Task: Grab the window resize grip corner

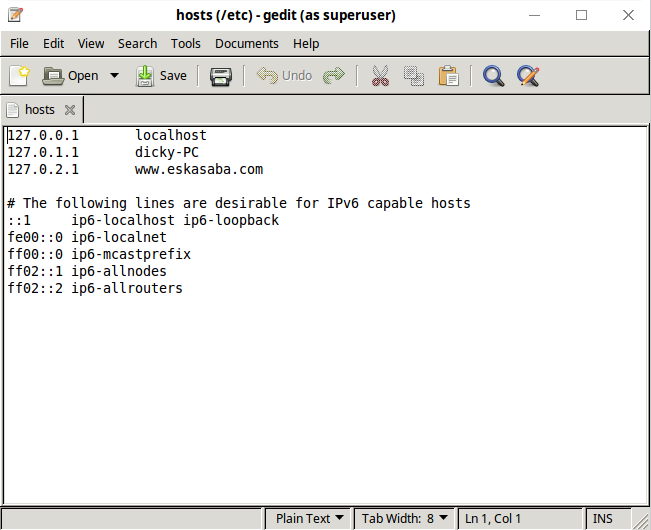Action: tap(641, 520)
